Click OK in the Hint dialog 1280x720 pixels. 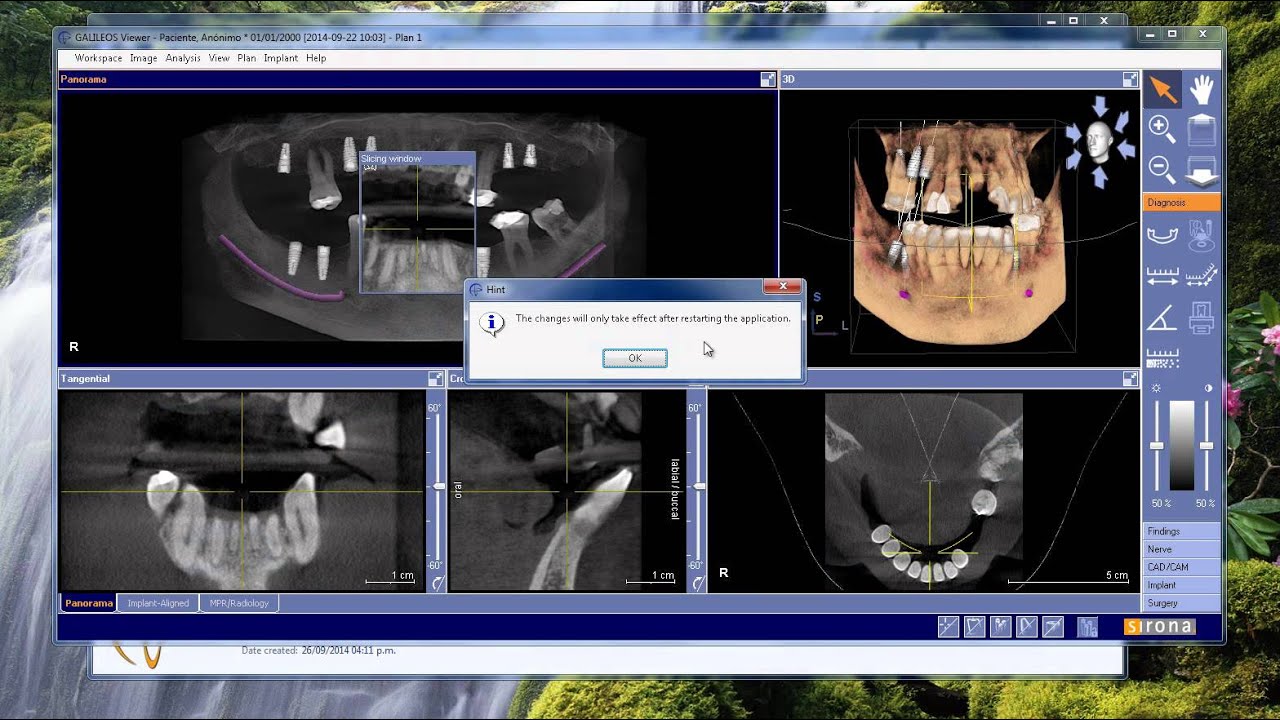click(635, 358)
